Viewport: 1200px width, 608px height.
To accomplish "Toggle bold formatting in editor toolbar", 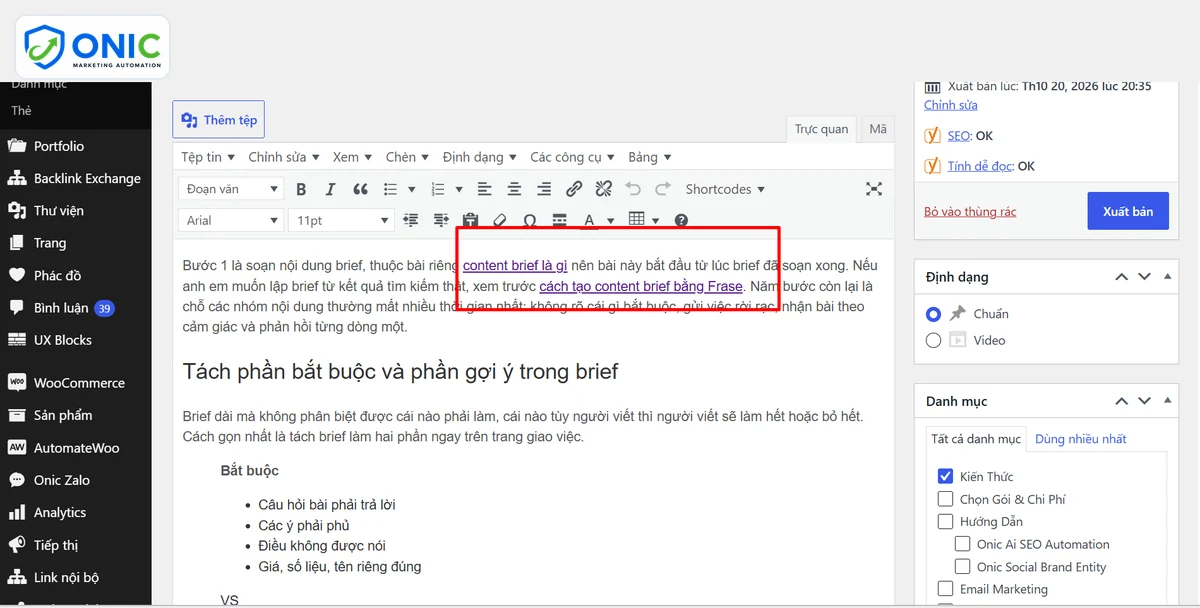I will pos(301,189).
